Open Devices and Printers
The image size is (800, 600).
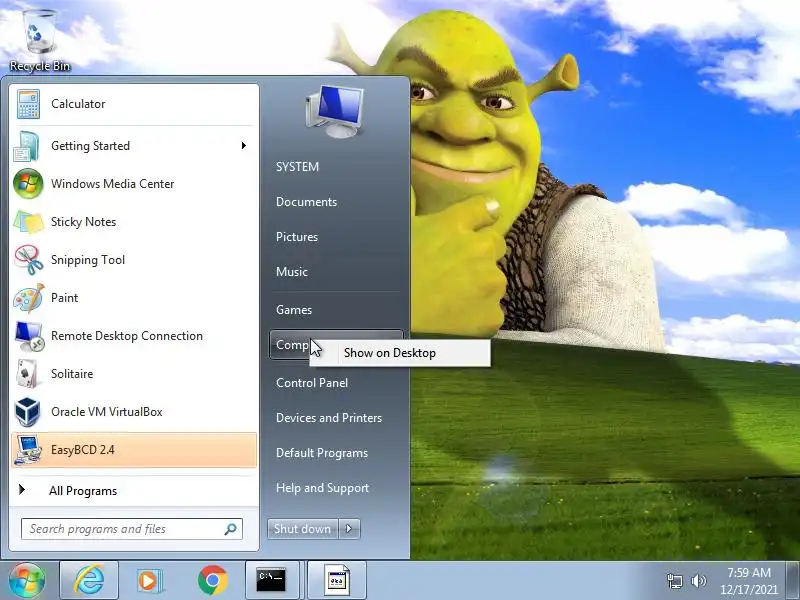click(329, 418)
